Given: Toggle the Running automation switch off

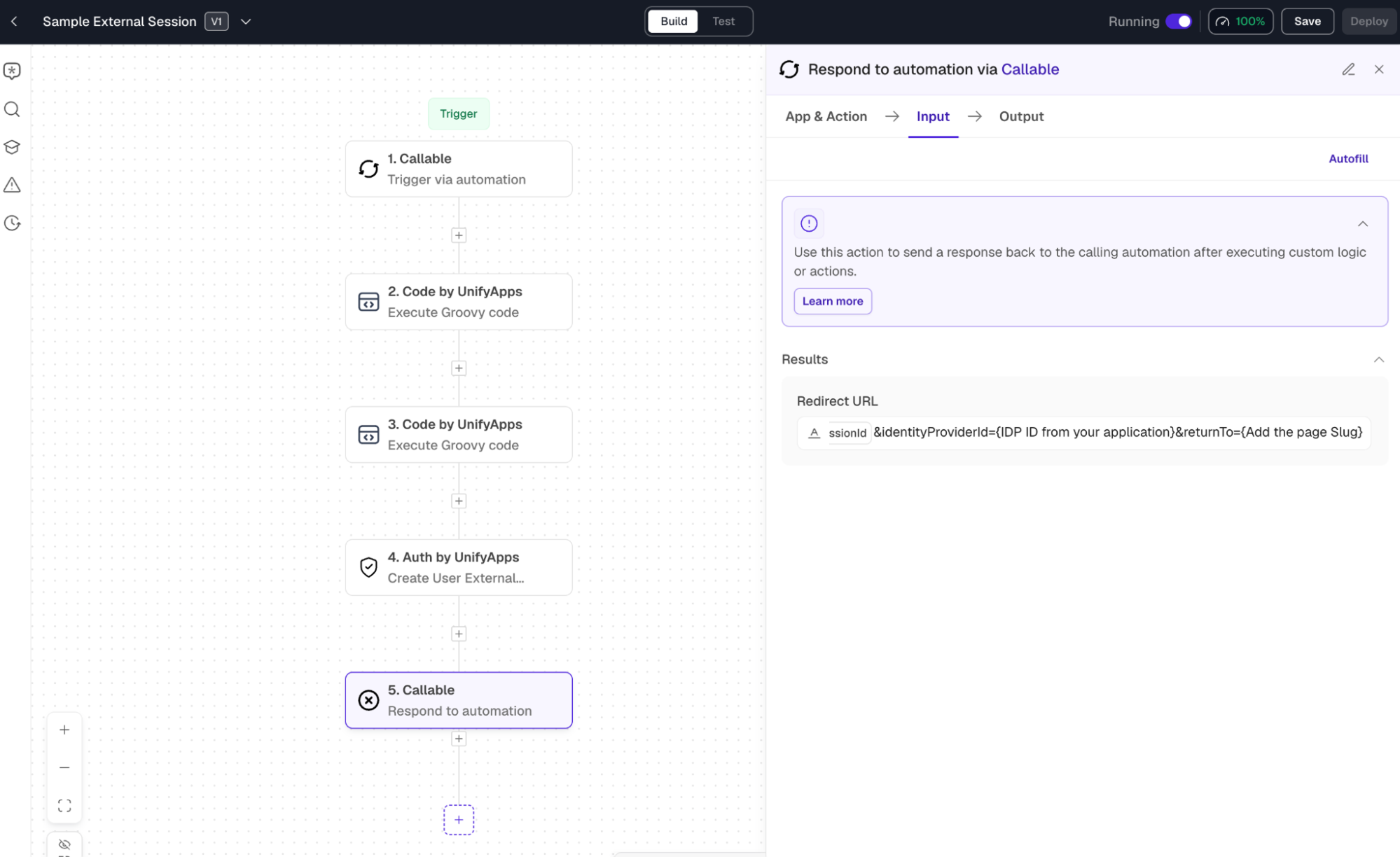Looking at the screenshot, I should [1179, 21].
